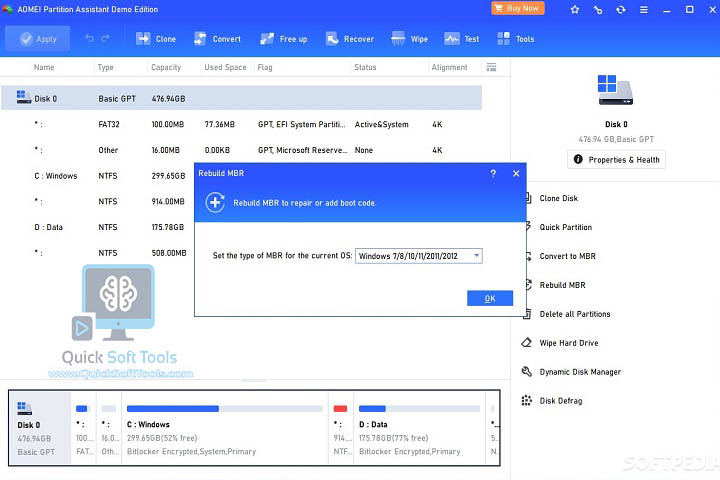Open the Clone tool
Viewport: 720px width, 480px height.
(x=156, y=39)
